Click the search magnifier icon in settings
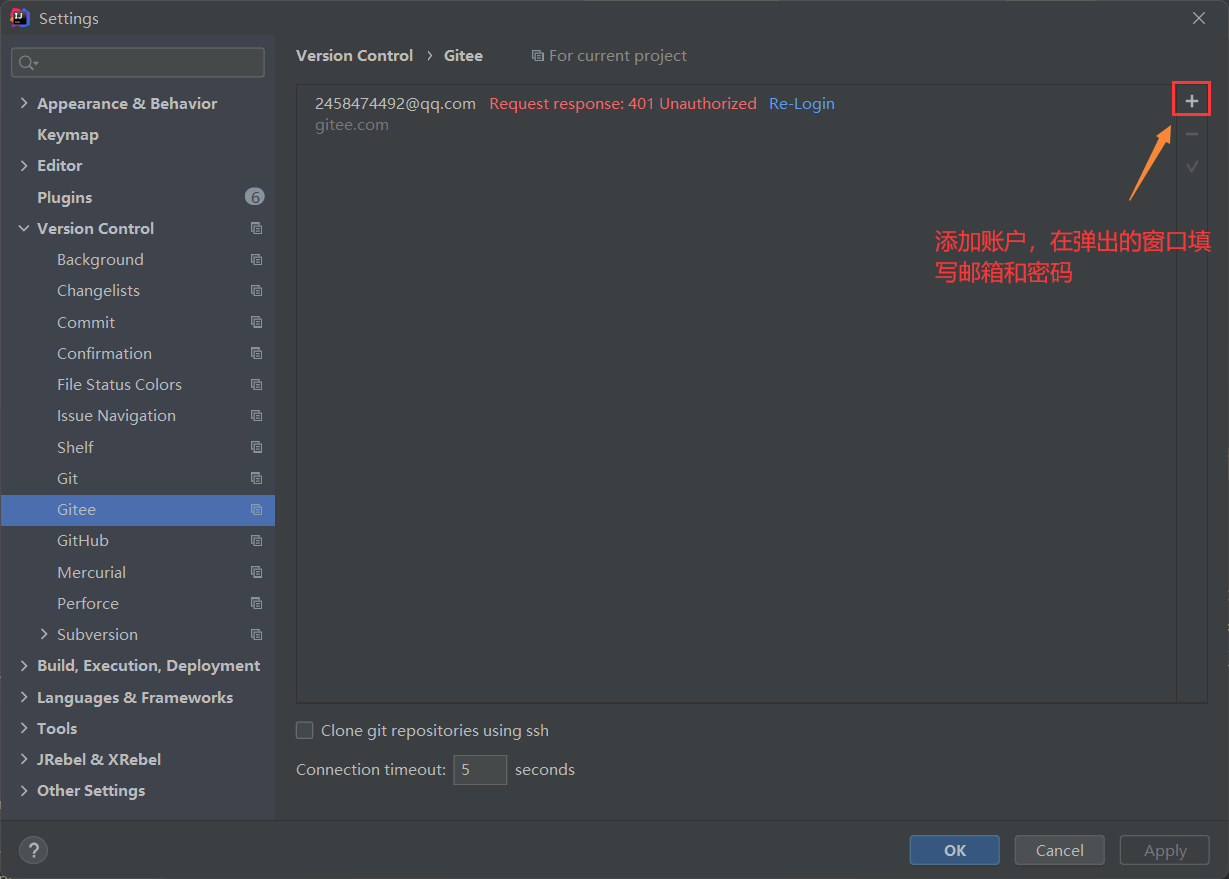The height and width of the screenshot is (879, 1229). pyautogui.click(x=27, y=63)
